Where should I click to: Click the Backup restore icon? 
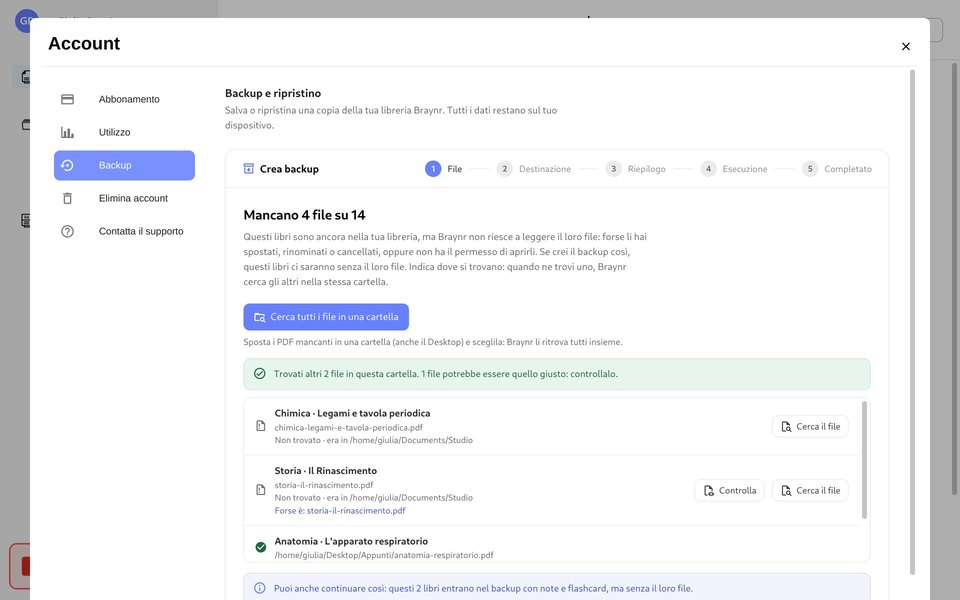pos(67,165)
